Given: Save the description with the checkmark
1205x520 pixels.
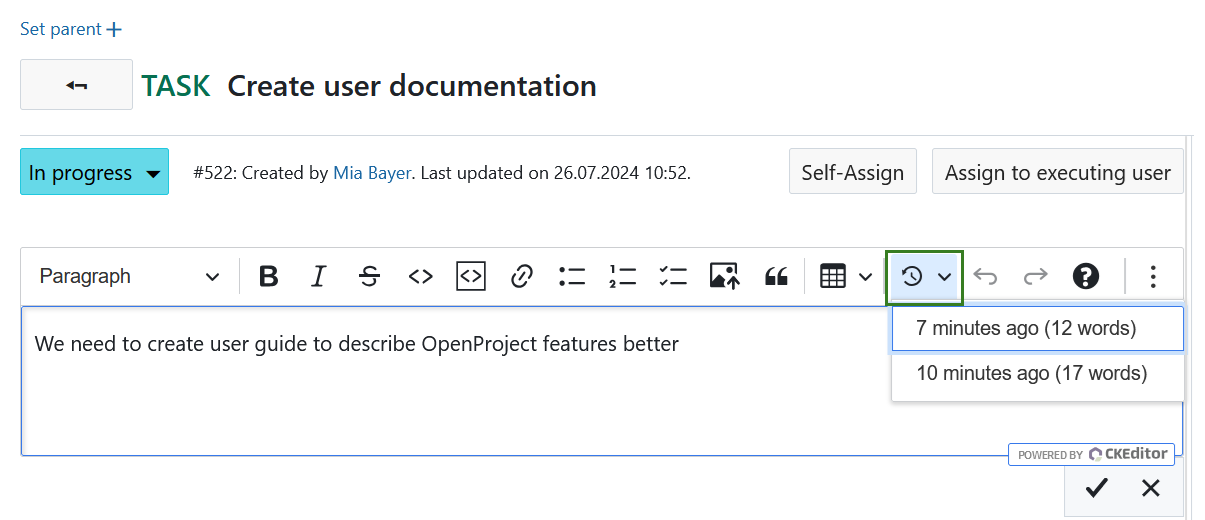Looking at the screenshot, I should [x=1097, y=488].
